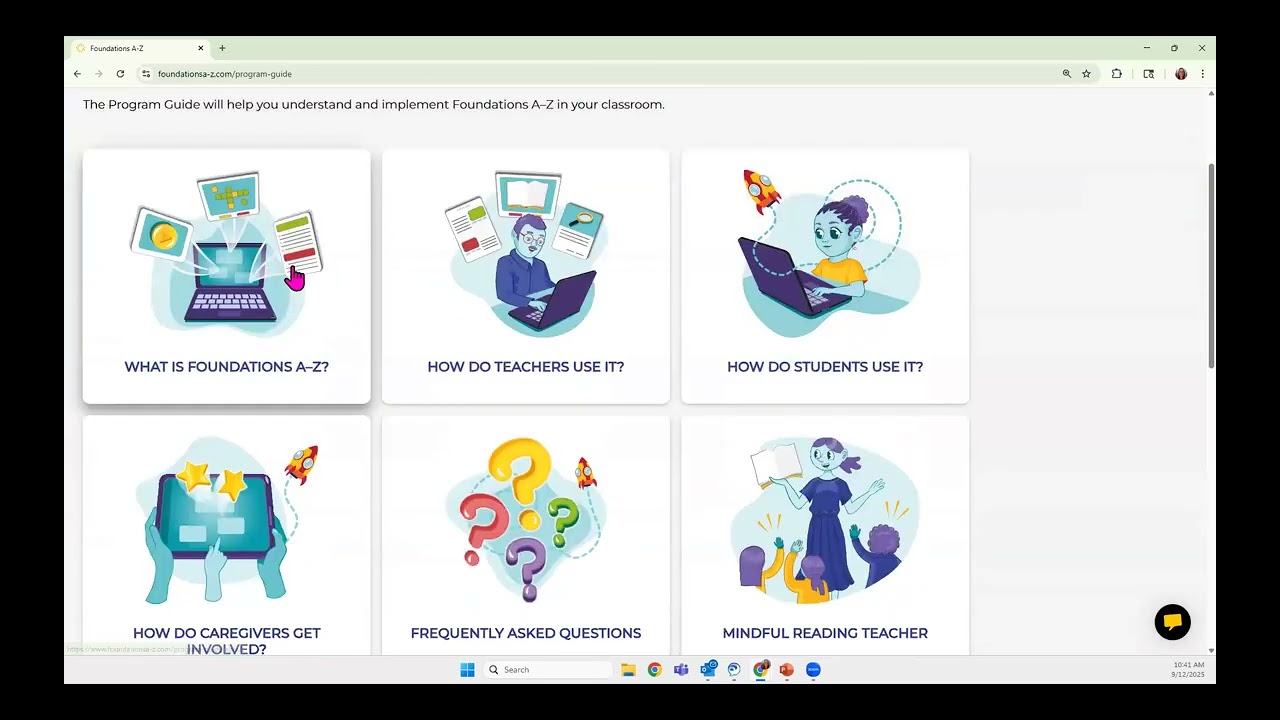Restore down the Chrome window
Viewport: 1280px width, 720px height.
[x=1174, y=48]
